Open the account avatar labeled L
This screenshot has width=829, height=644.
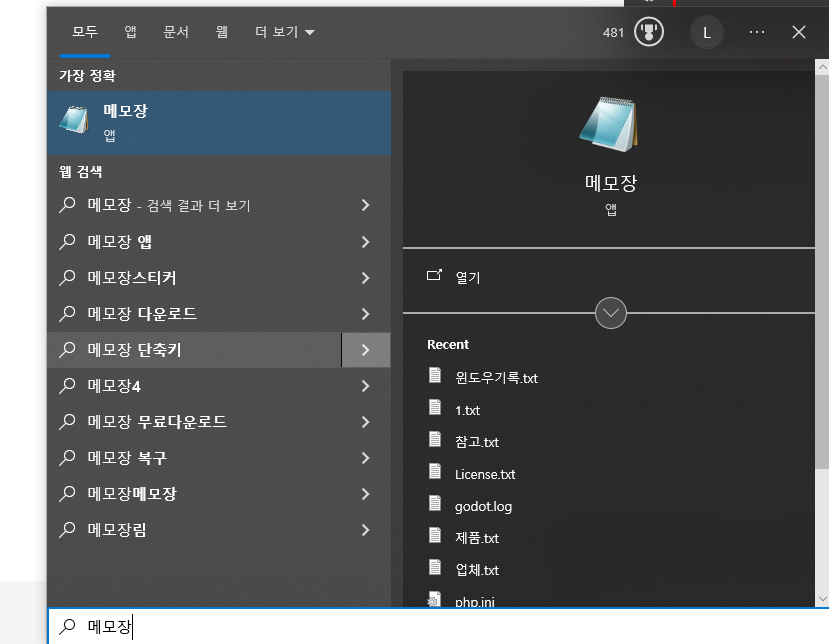706,33
